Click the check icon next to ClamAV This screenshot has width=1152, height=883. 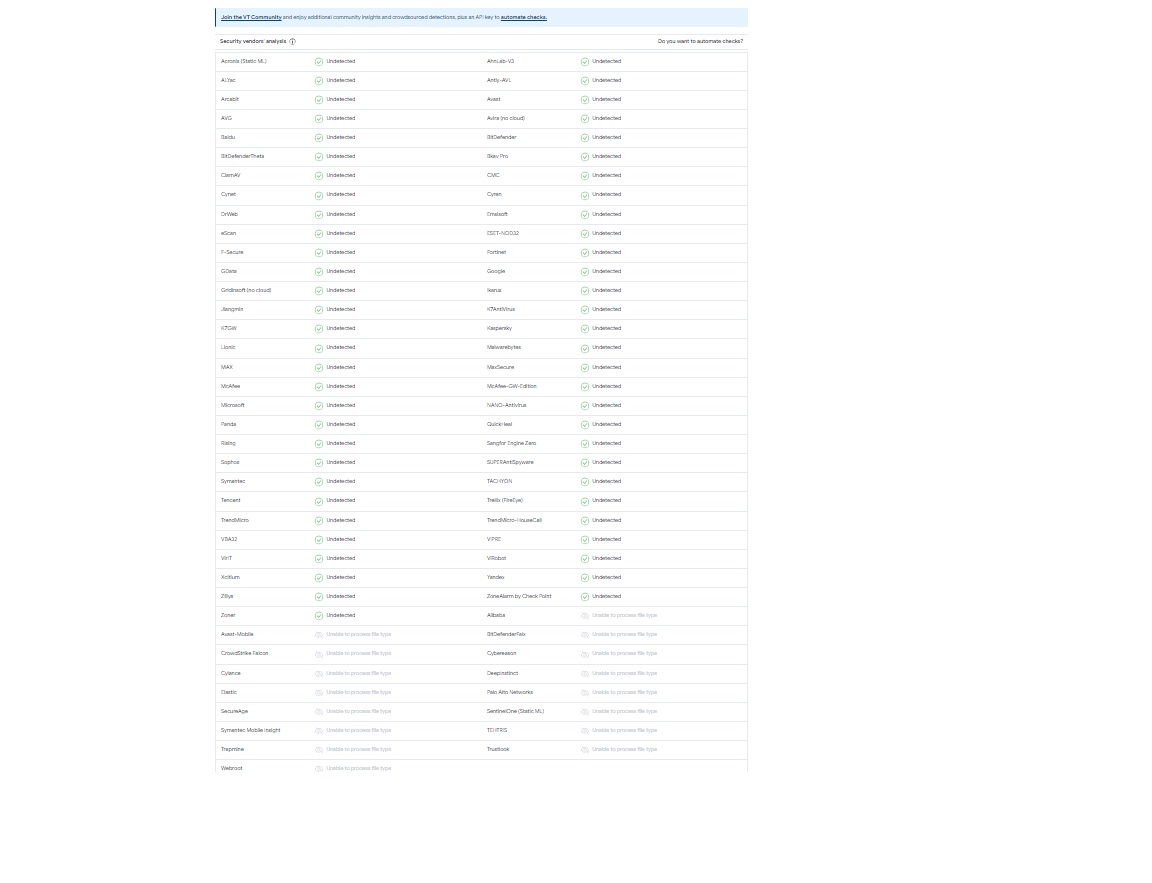pyautogui.click(x=319, y=176)
